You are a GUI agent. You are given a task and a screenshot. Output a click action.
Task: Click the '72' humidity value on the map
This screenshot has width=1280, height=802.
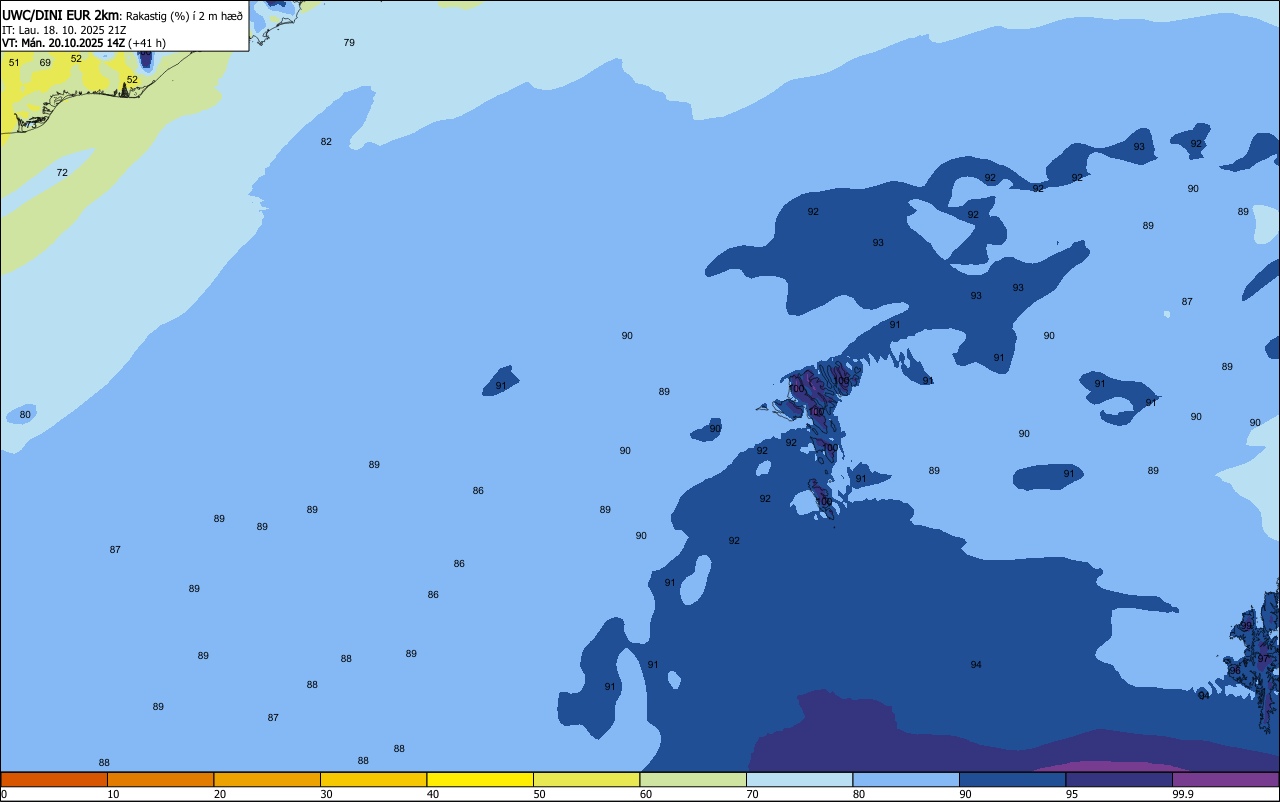coord(62,173)
